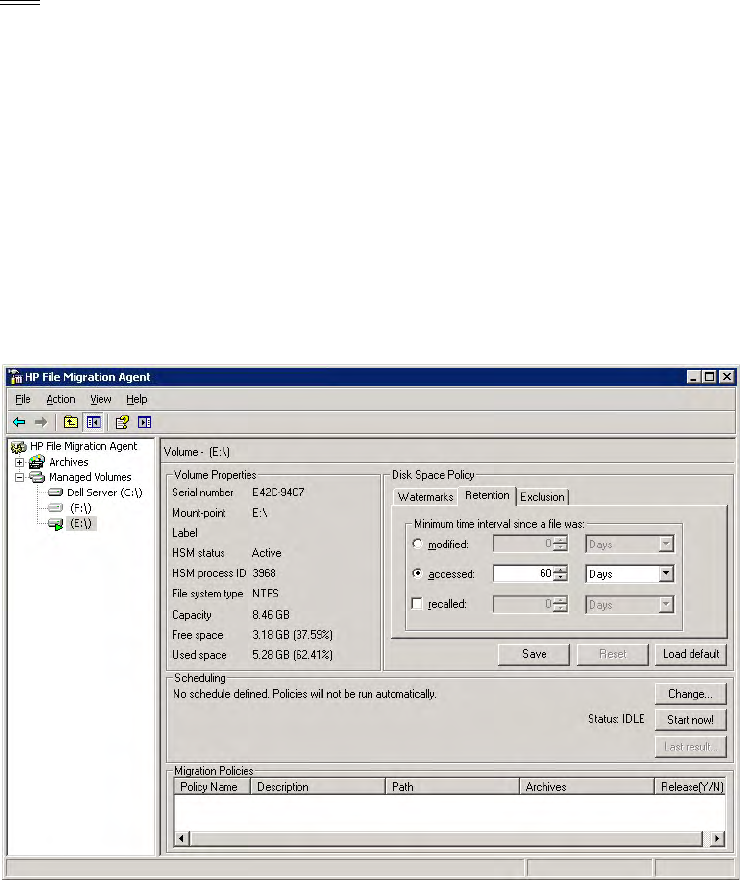Click the Capacity value 8.46 GB
This screenshot has width=740, height=880.
[271, 615]
